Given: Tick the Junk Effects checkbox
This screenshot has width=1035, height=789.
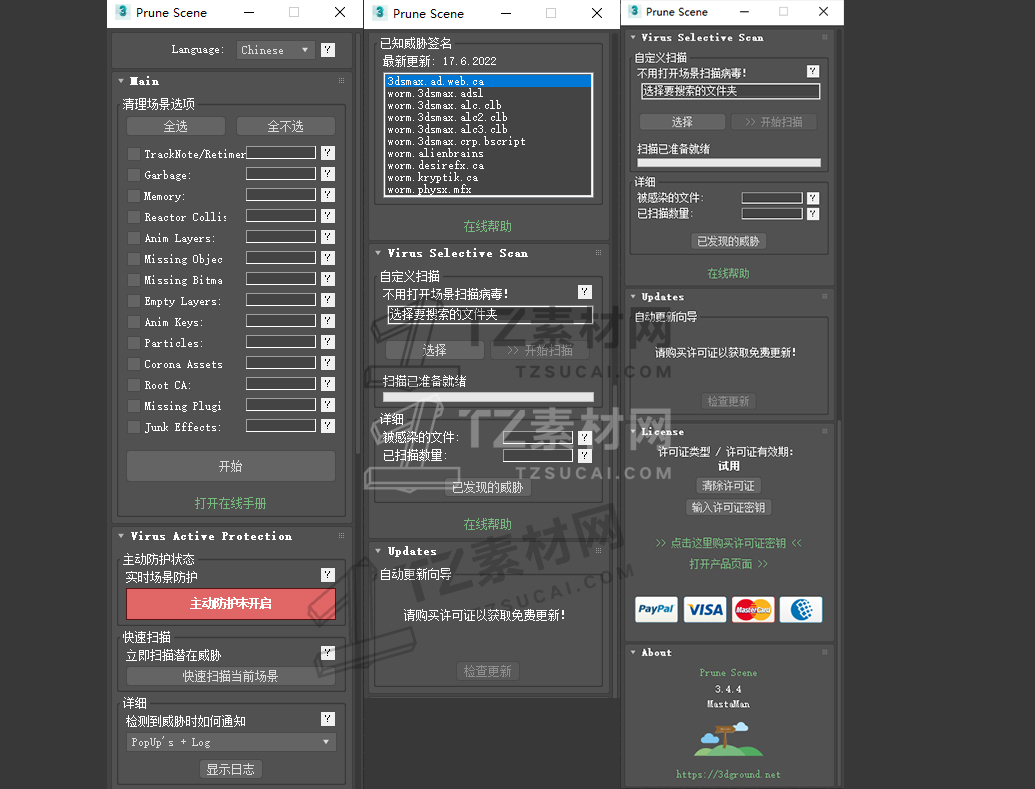Looking at the screenshot, I should pyautogui.click(x=134, y=427).
